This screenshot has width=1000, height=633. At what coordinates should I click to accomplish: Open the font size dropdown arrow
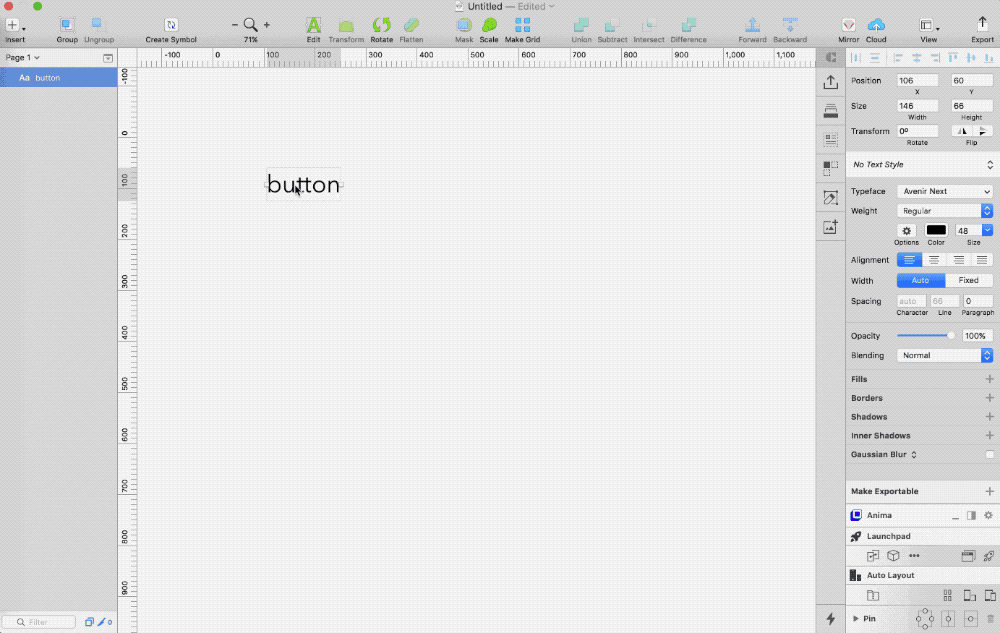coord(987,230)
